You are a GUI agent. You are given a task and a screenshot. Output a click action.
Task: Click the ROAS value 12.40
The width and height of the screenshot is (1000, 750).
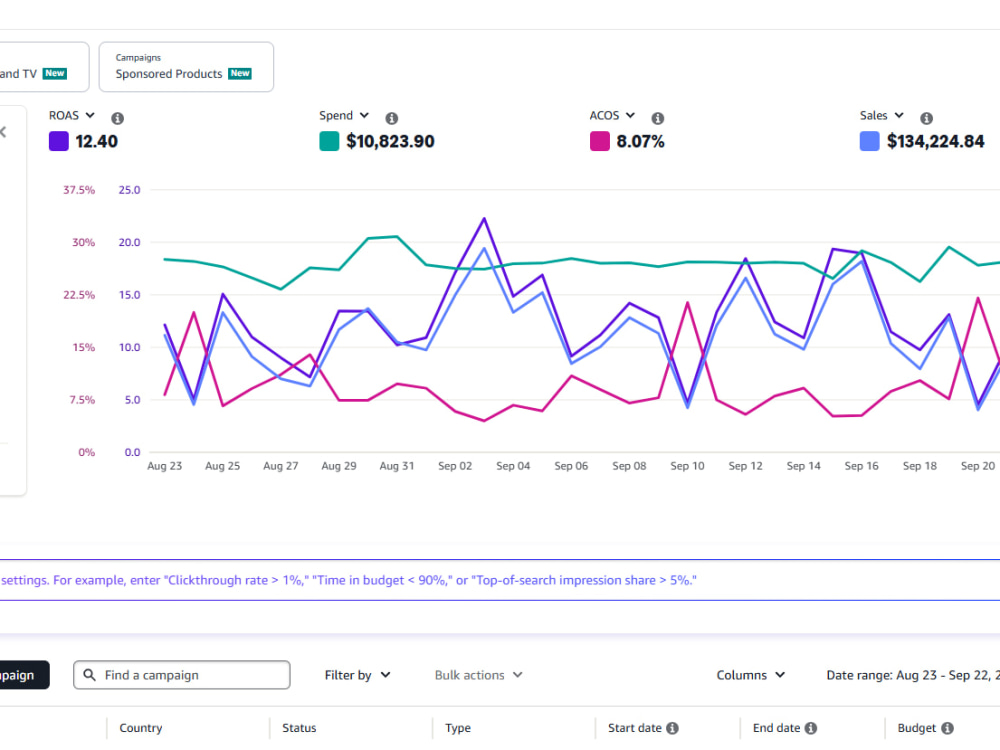click(x=96, y=142)
